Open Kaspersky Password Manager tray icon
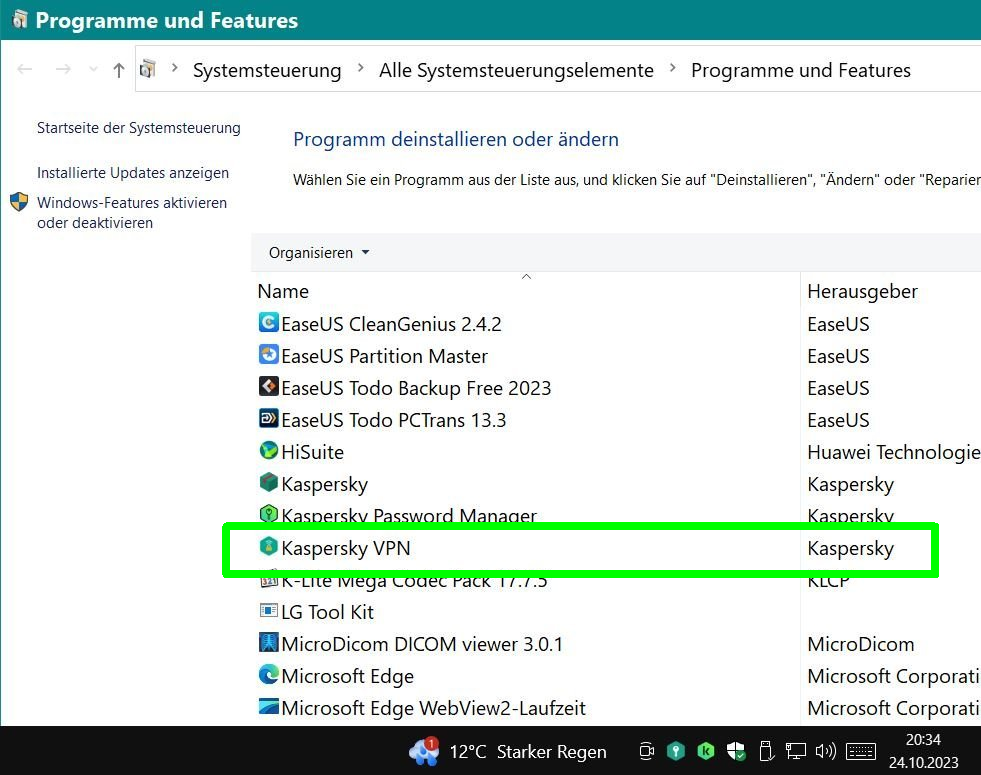Image resolution: width=981 pixels, height=775 pixels. click(x=676, y=751)
